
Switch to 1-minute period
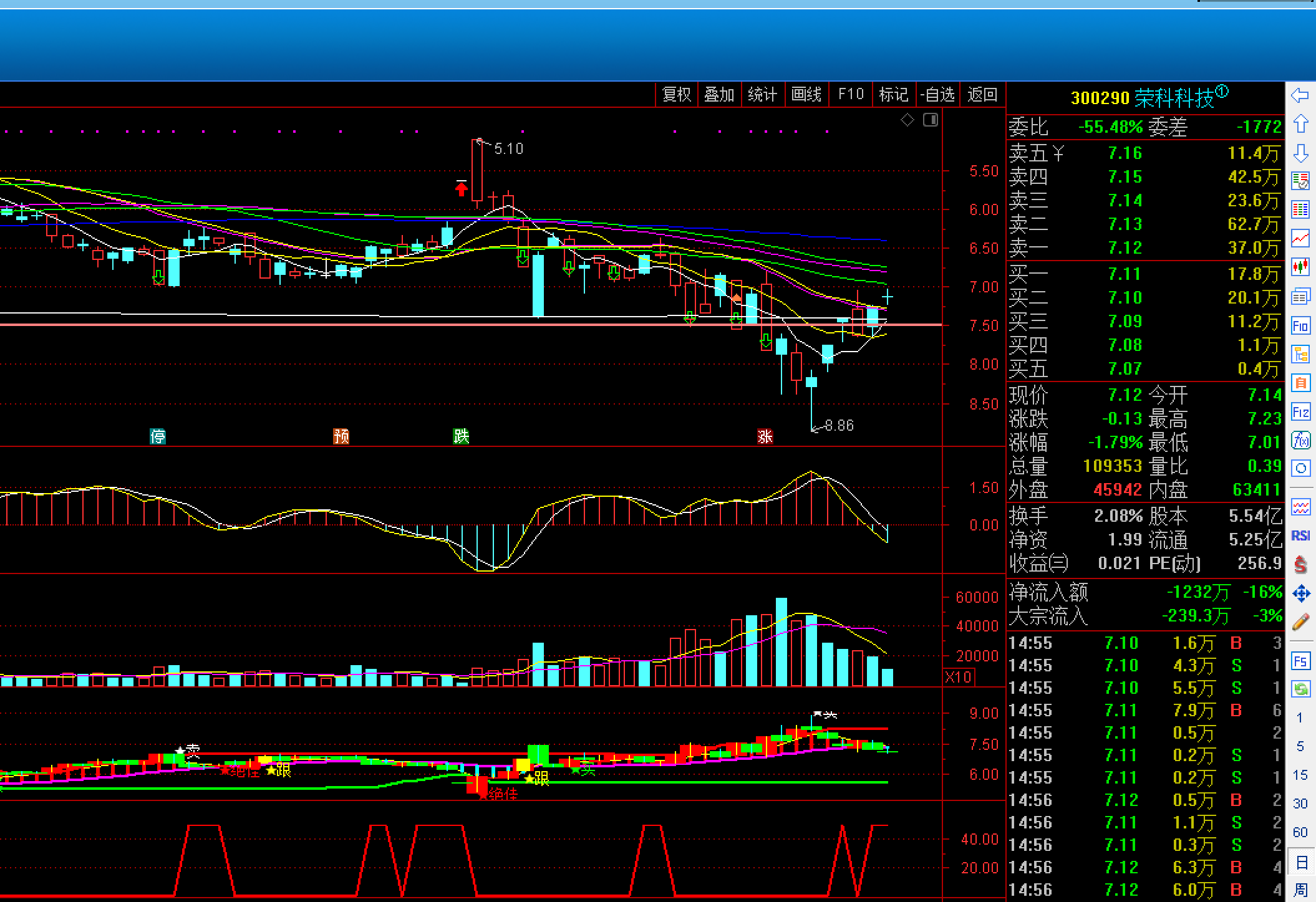click(1300, 718)
